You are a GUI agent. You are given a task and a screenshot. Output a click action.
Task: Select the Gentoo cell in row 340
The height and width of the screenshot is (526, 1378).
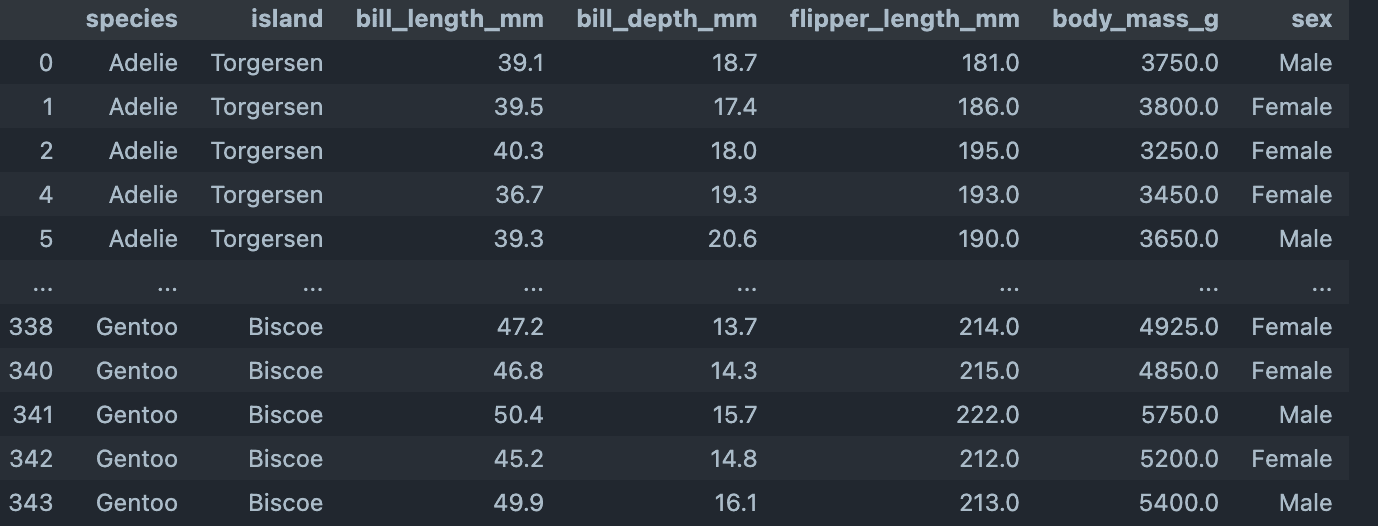(x=136, y=371)
